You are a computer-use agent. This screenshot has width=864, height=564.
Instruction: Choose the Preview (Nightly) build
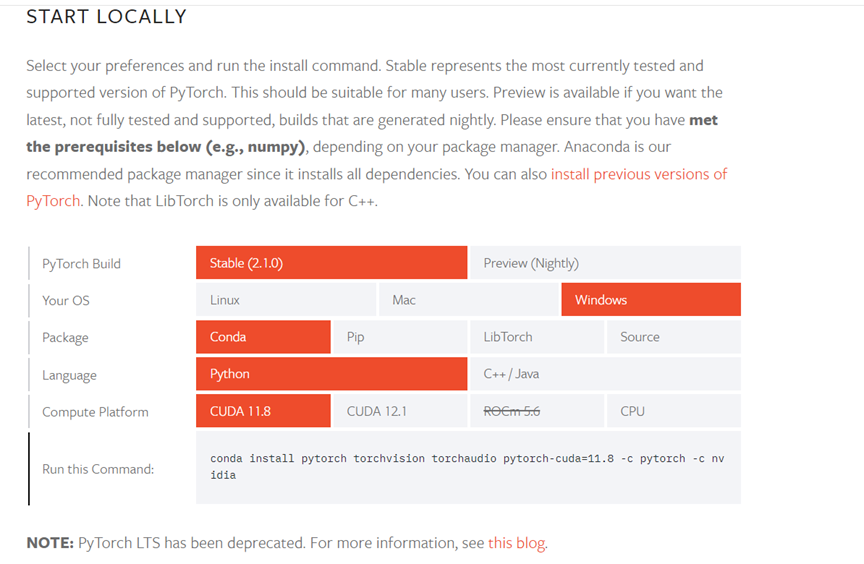coord(604,263)
